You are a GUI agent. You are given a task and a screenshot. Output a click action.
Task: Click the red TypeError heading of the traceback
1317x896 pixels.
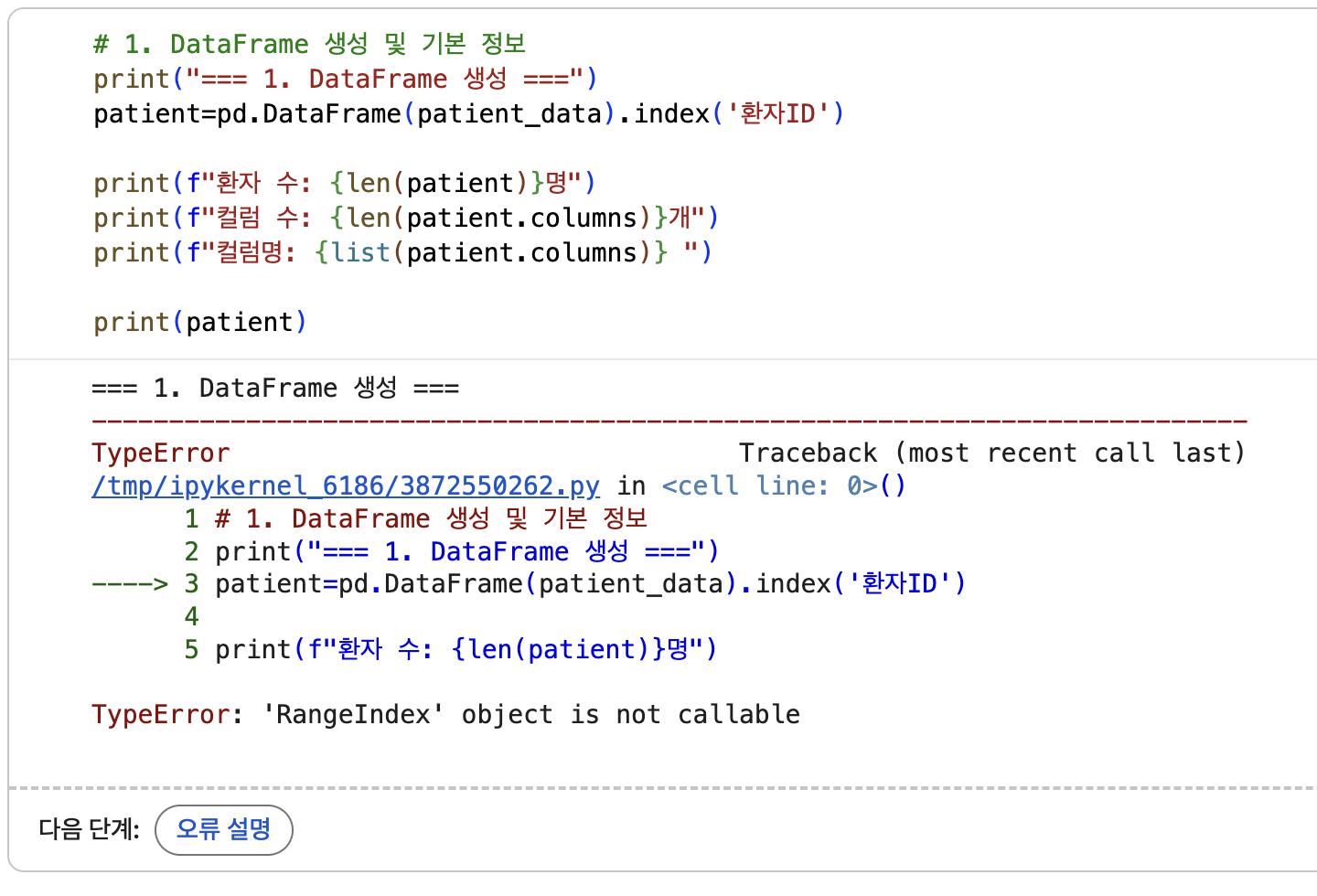click(160, 453)
